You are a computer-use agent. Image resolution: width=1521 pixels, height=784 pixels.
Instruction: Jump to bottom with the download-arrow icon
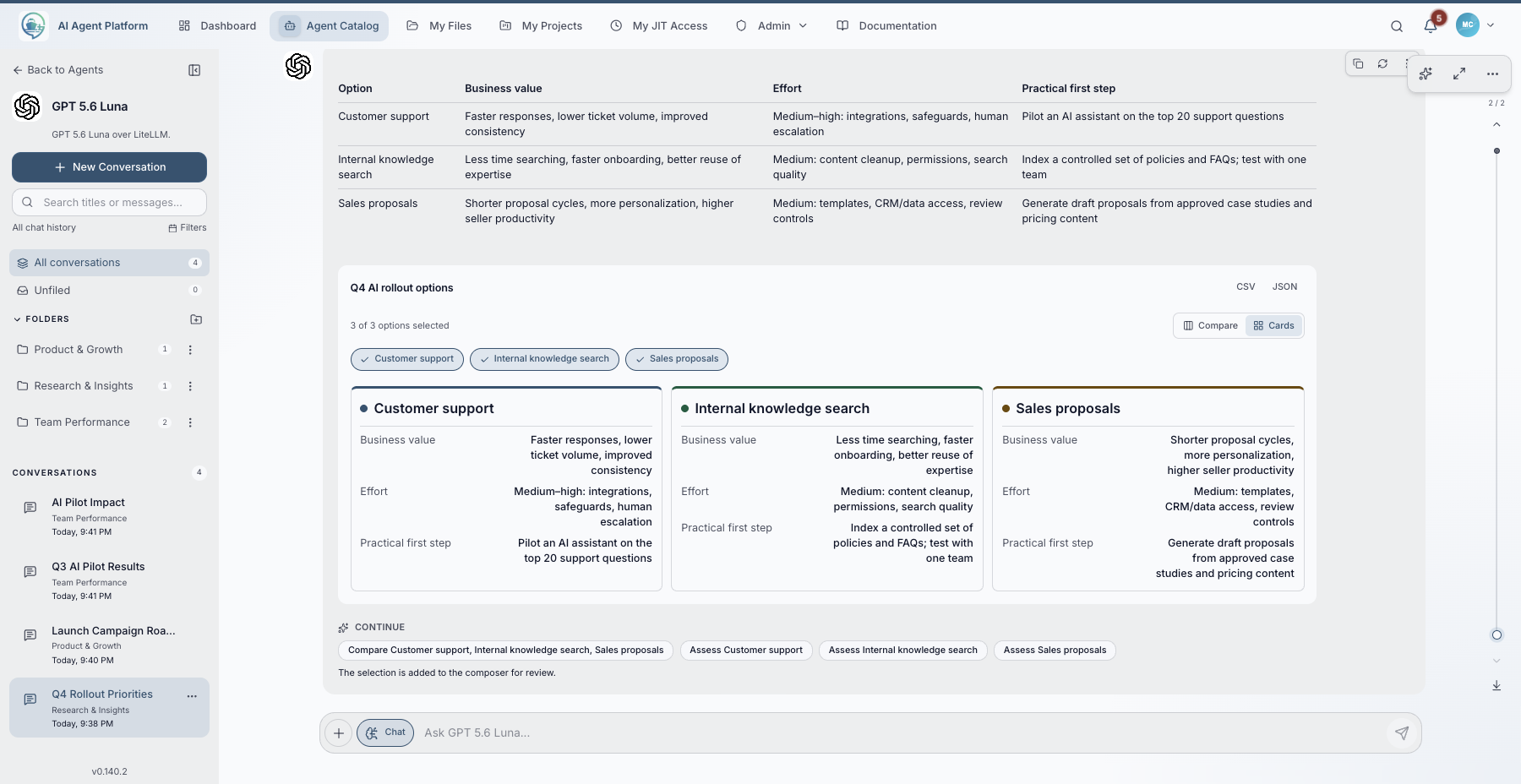(x=1496, y=685)
